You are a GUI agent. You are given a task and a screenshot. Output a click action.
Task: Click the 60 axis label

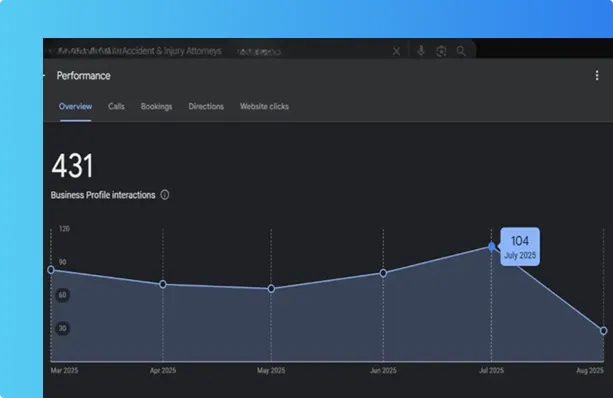(x=63, y=295)
